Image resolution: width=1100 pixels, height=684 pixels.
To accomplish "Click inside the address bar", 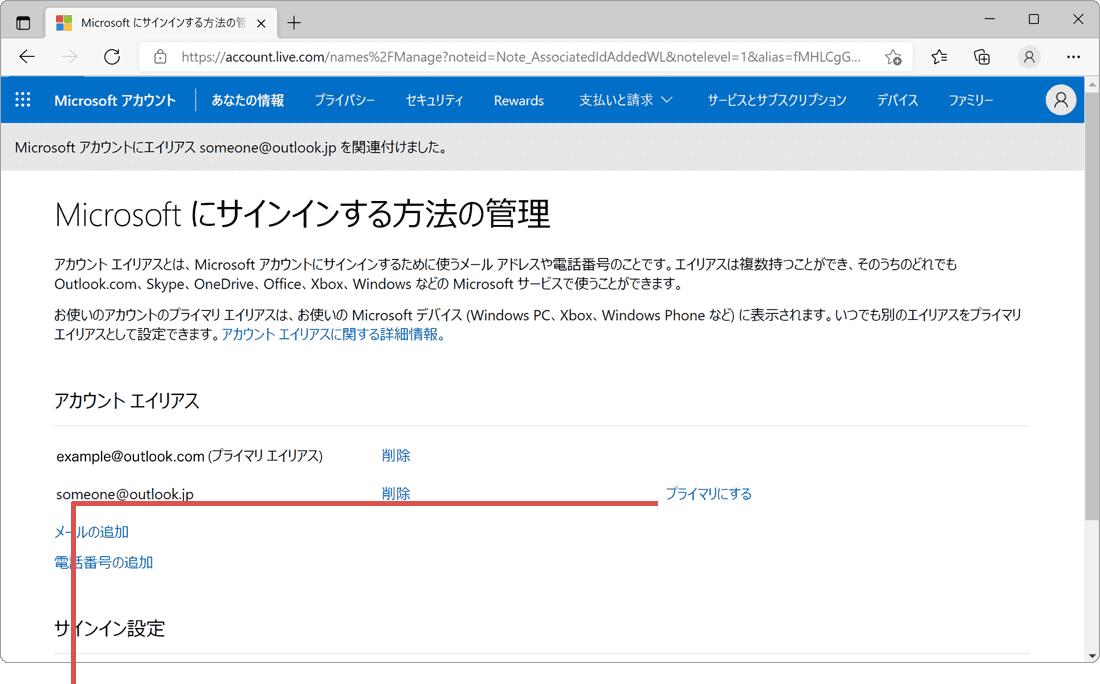I will 500,57.
